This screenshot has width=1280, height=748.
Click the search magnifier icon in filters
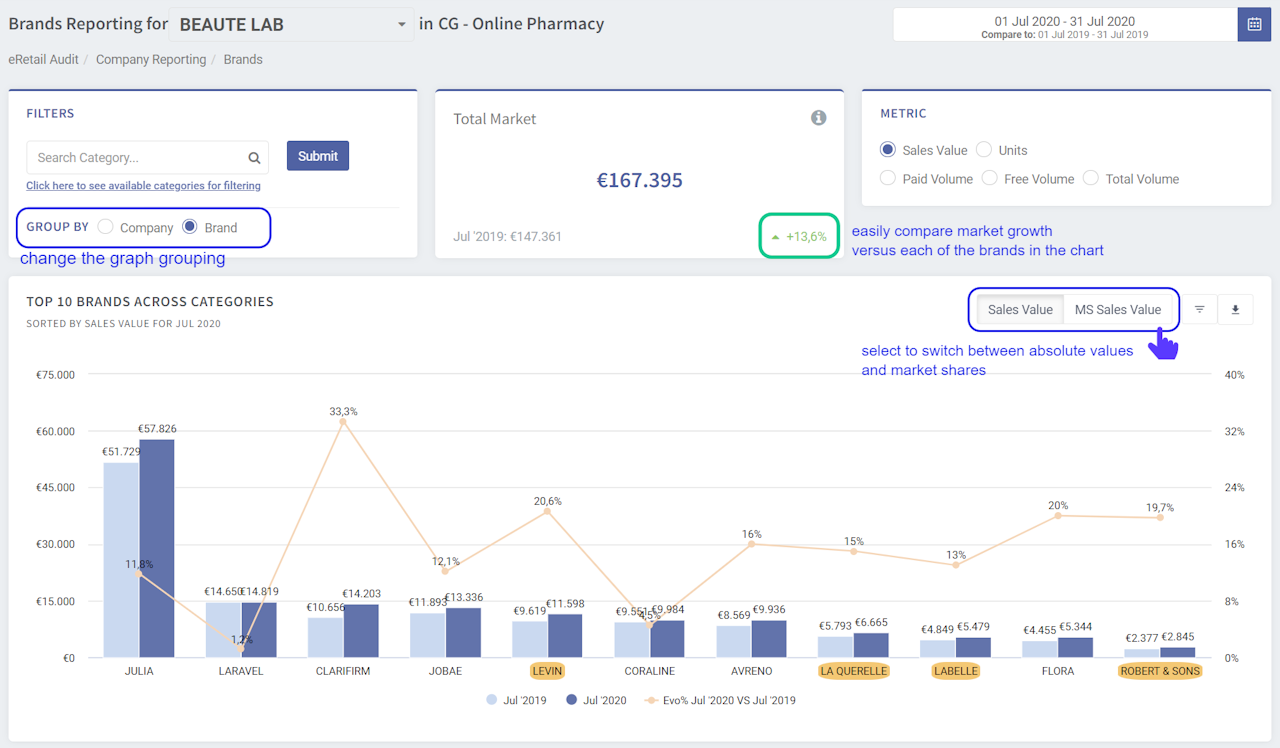point(254,157)
